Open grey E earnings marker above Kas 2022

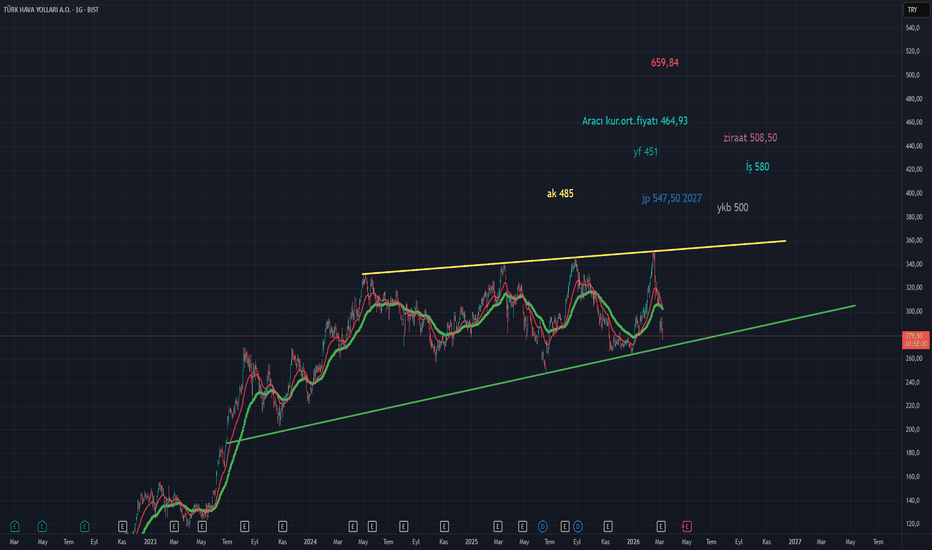(x=122, y=526)
